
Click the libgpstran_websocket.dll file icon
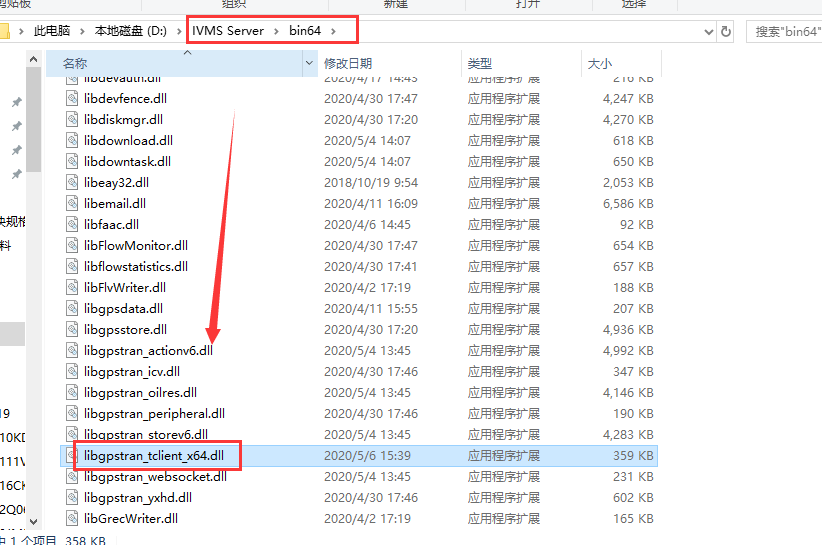[x=72, y=476]
